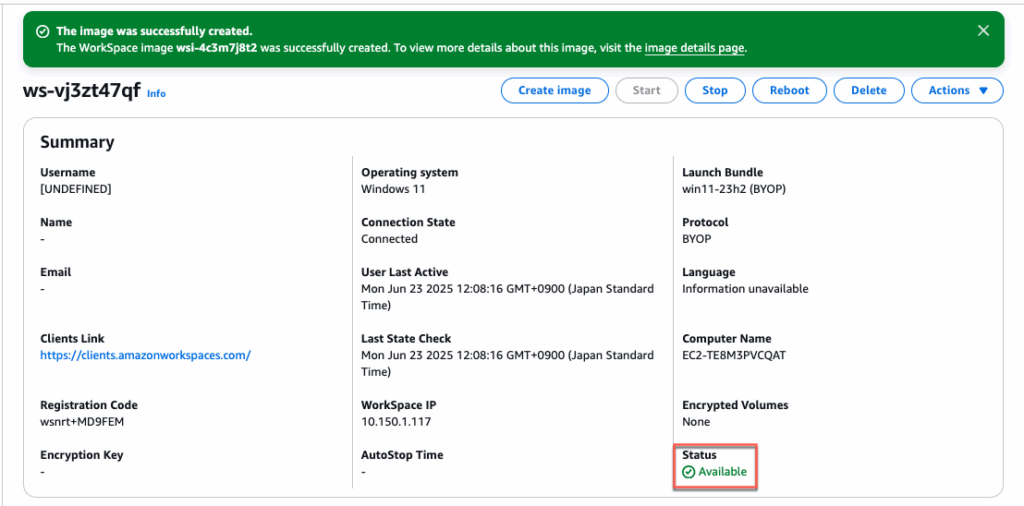Click the Info link beside workspace ID
The height and width of the screenshot is (506, 1024).
point(156,93)
